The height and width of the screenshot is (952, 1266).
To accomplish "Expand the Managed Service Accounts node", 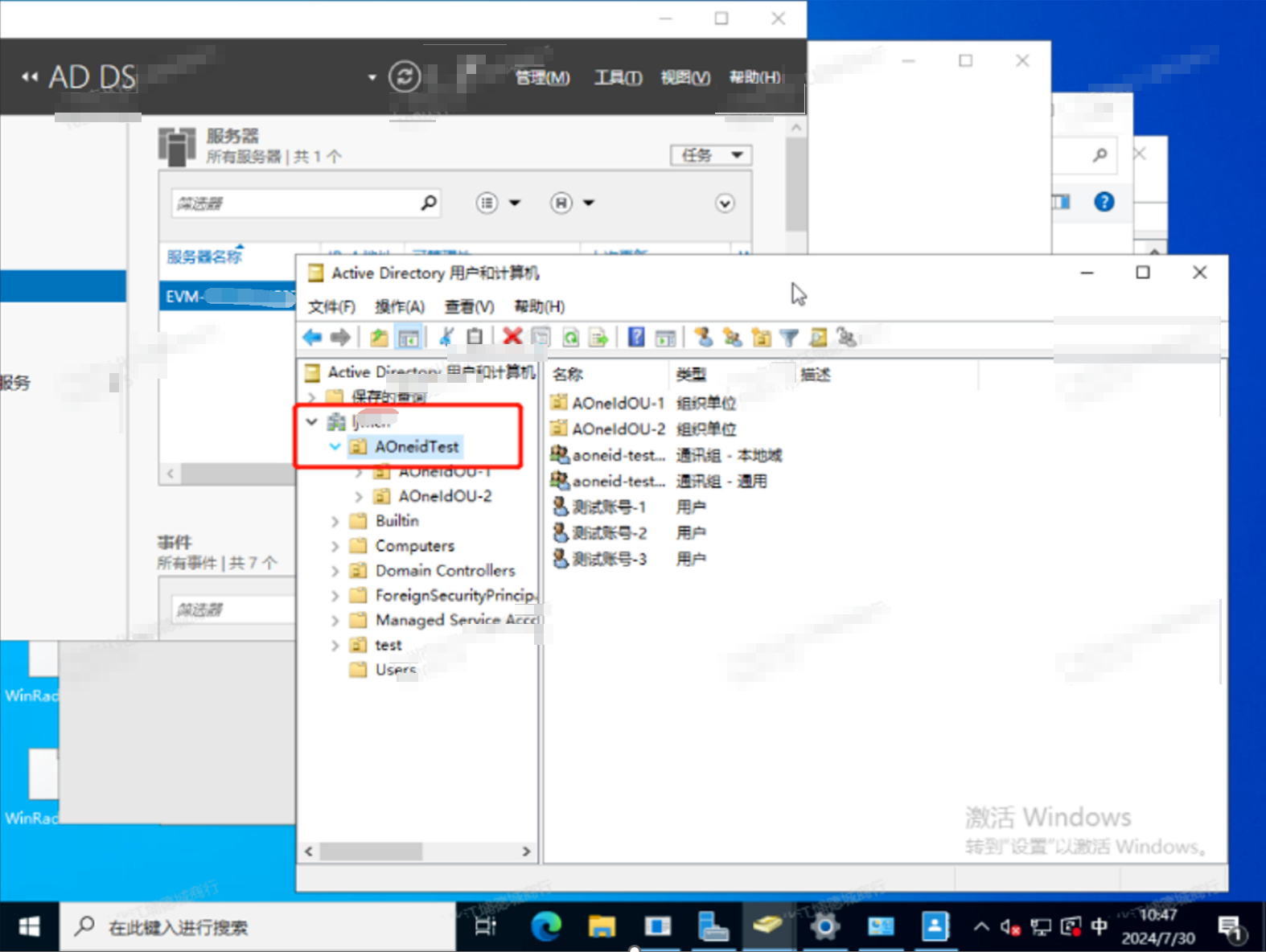I will [x=335, y=621].
